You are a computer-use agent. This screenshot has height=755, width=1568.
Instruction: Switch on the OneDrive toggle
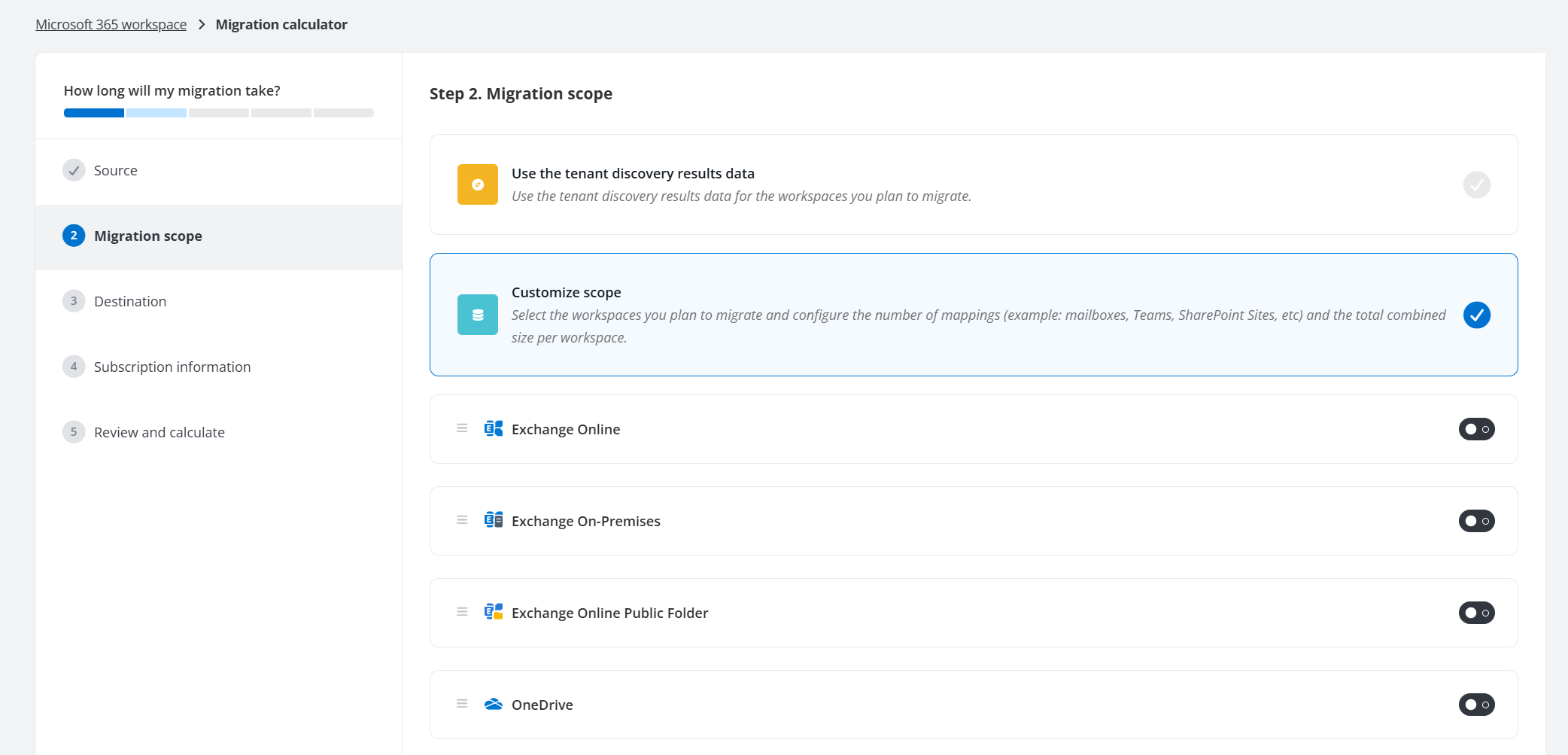[x=1476, y=705]
